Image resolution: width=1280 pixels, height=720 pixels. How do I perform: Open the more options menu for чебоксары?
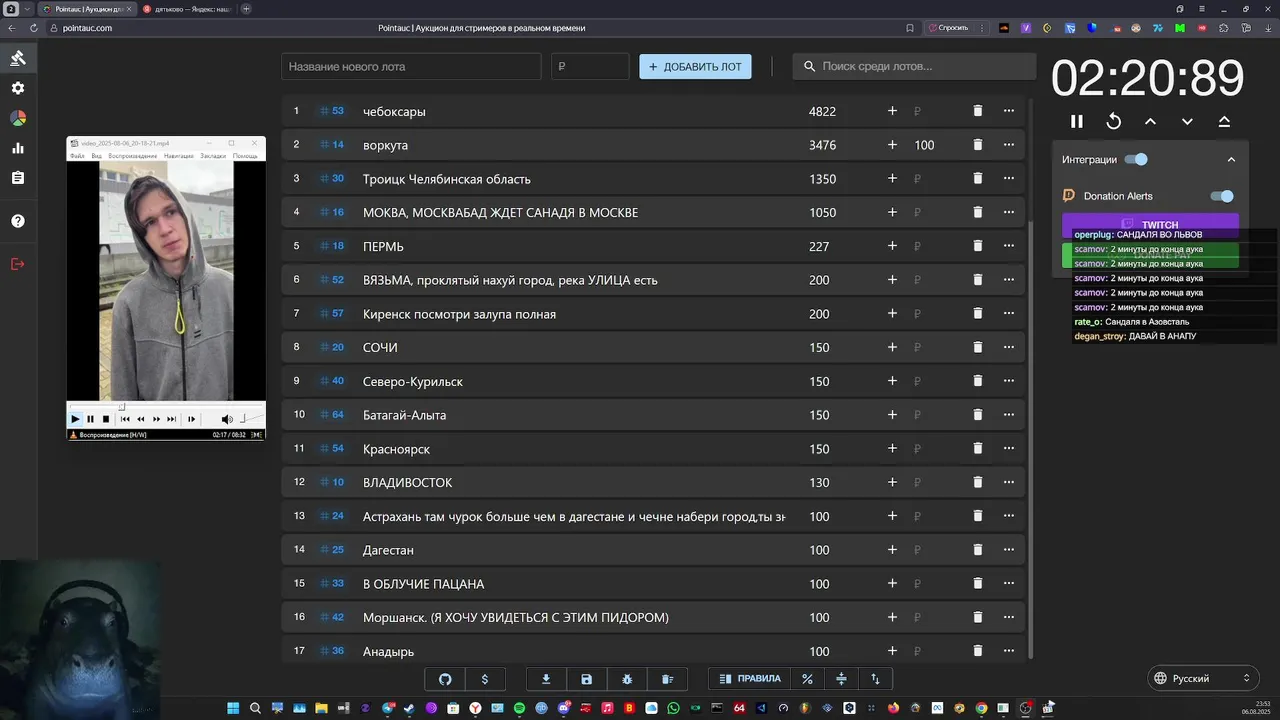tap(1008, 111)
